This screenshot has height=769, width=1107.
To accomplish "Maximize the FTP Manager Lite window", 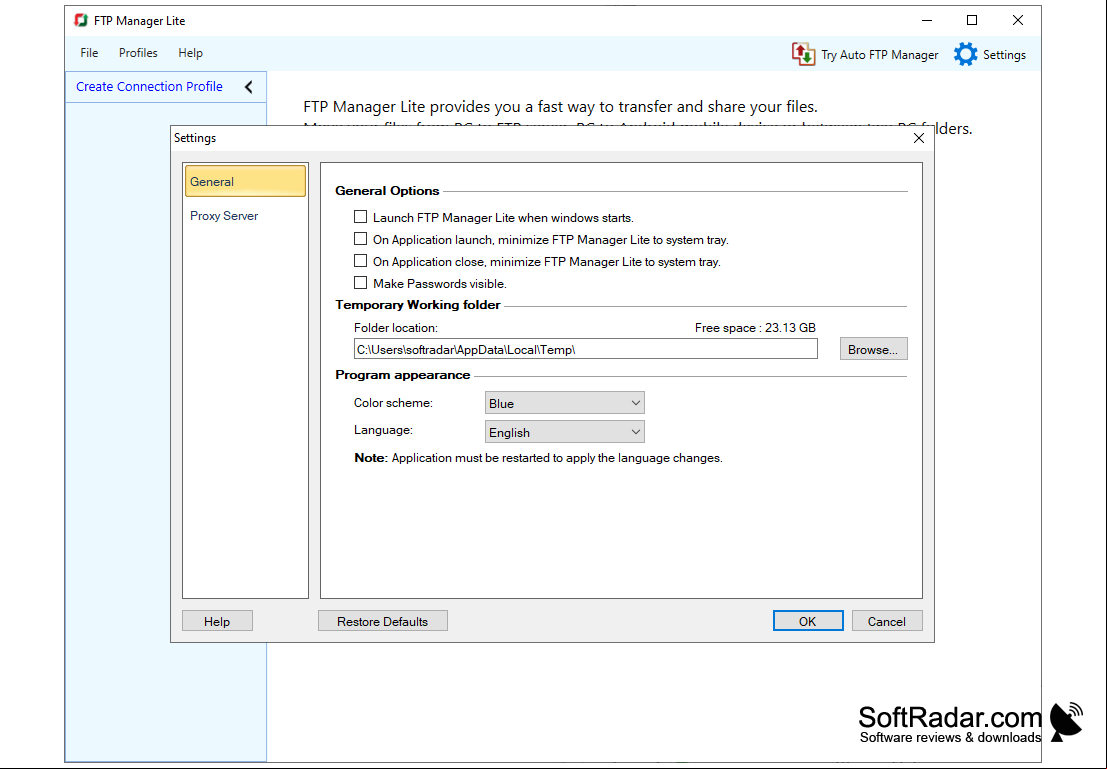I will [x=972, y=20].
